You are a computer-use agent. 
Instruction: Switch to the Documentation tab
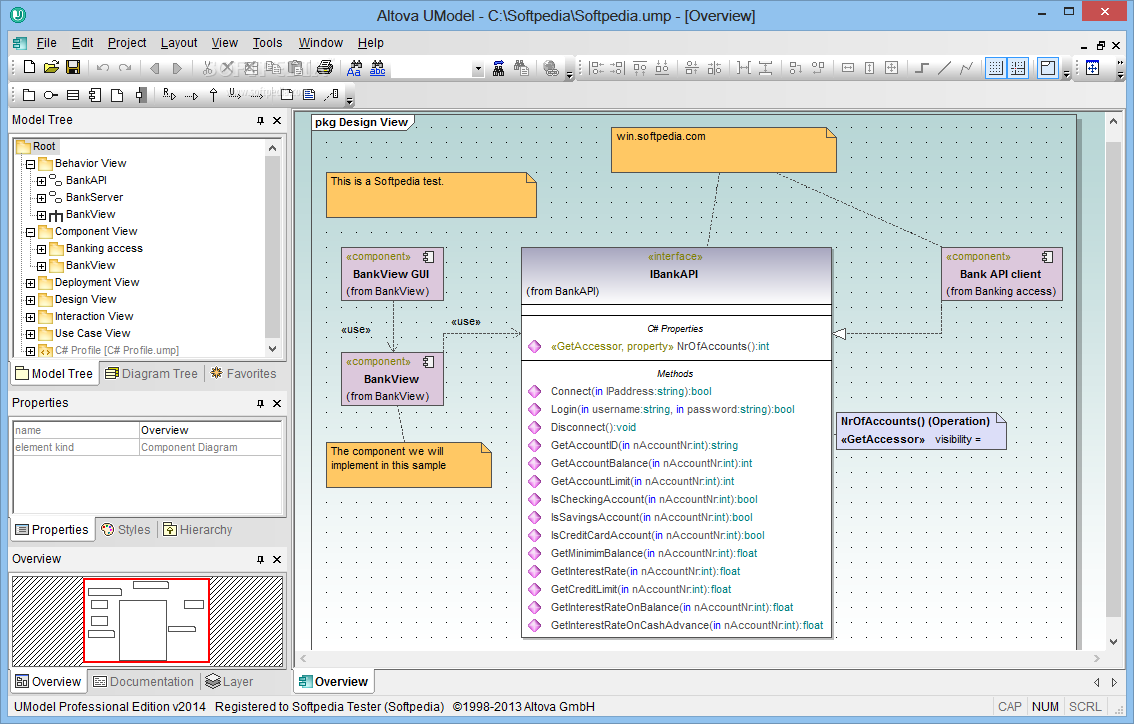(x=144, y=681)
